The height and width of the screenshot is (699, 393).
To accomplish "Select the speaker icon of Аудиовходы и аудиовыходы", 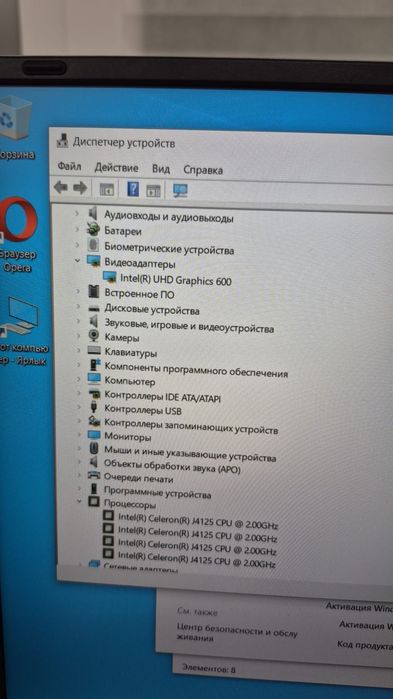I will (93, 214).
